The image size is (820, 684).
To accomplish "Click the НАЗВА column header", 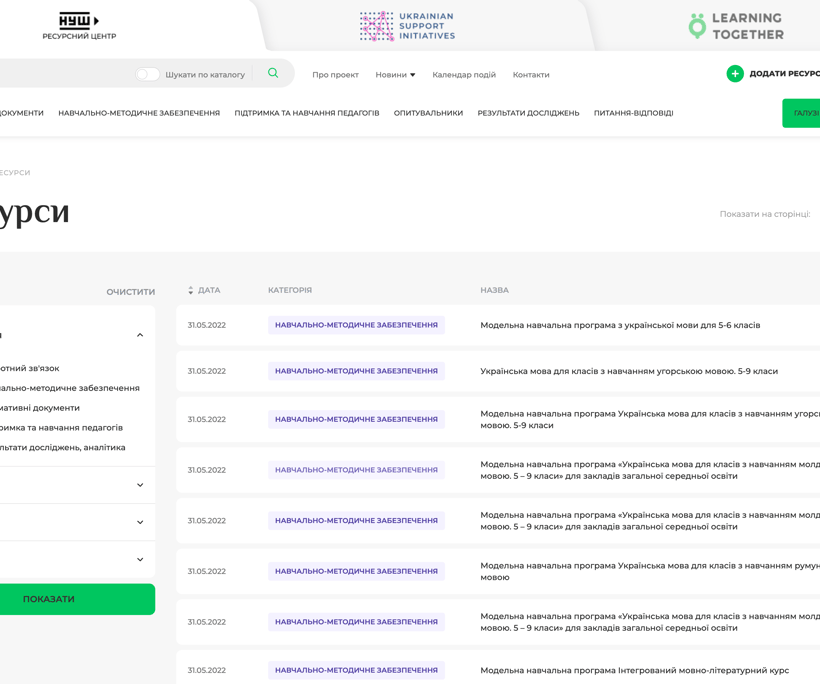I will (x=494, y=290).
